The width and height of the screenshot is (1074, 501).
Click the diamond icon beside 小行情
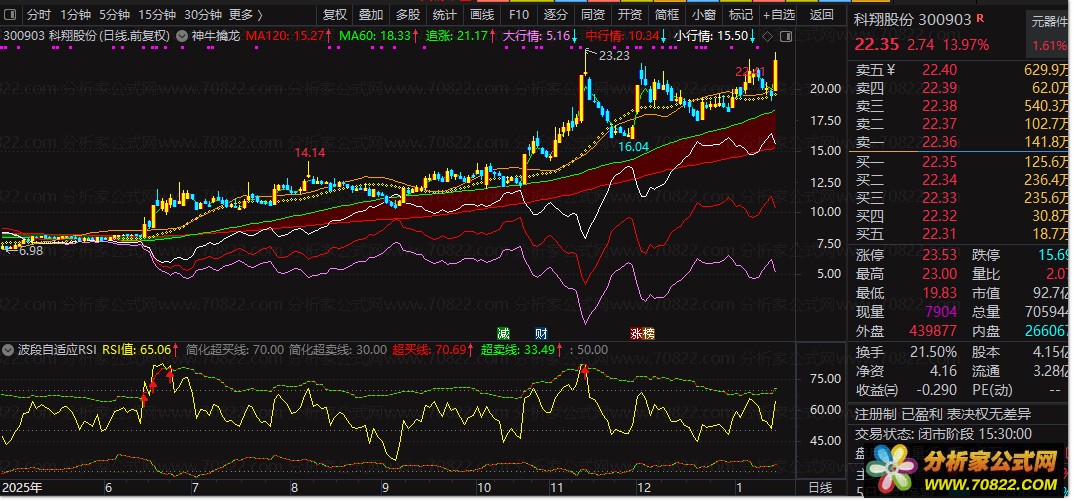click(767, 36)
